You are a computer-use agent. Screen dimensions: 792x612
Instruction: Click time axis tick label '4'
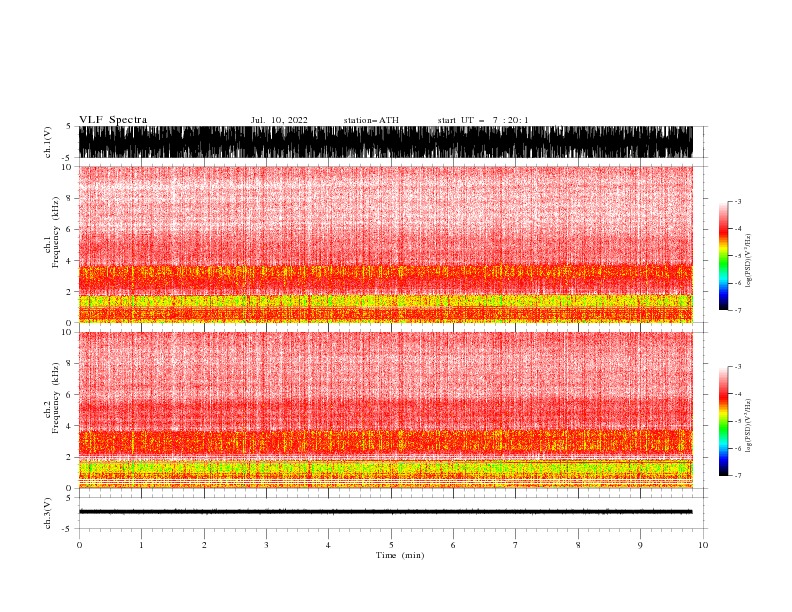point(328,545)
